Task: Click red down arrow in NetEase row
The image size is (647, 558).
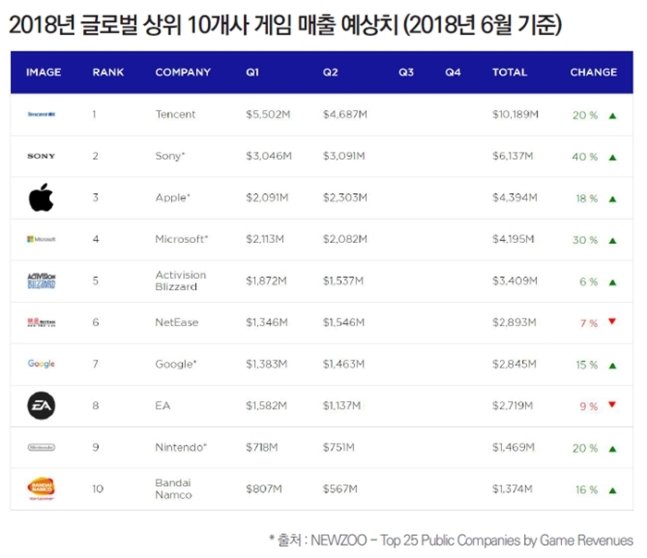Action: (612, 321)
